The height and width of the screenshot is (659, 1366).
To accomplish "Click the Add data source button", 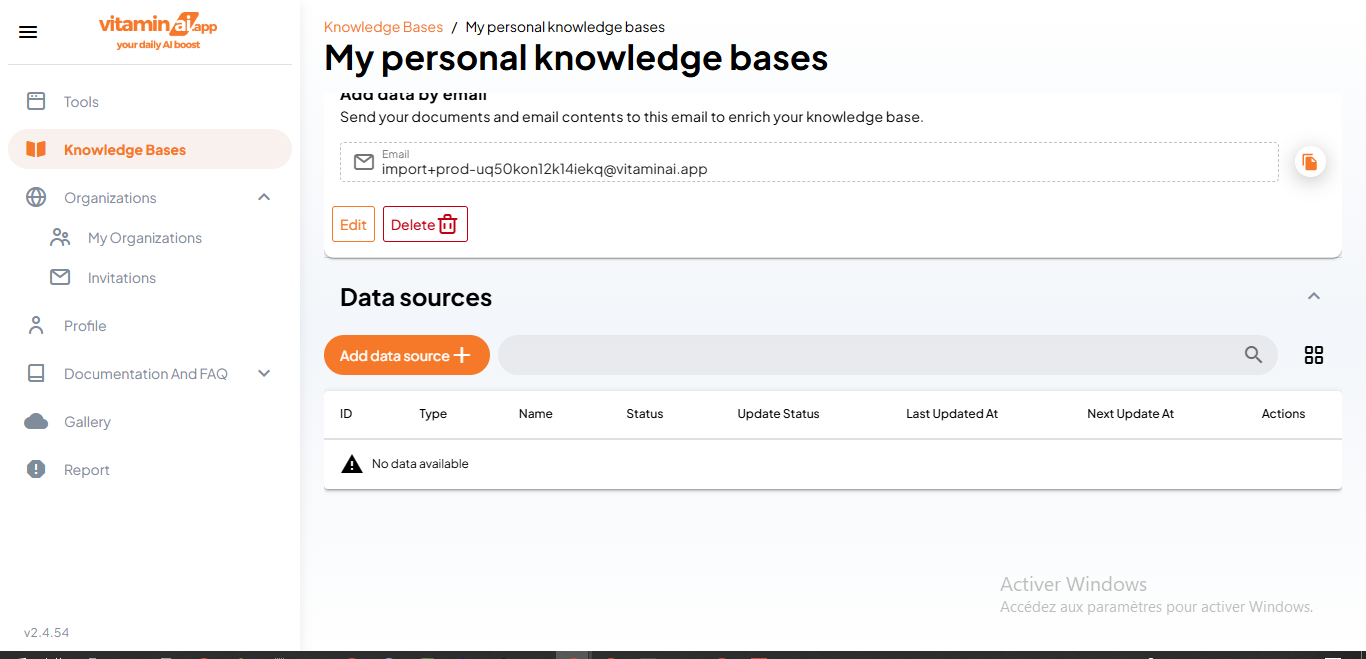I will (406, 355).
